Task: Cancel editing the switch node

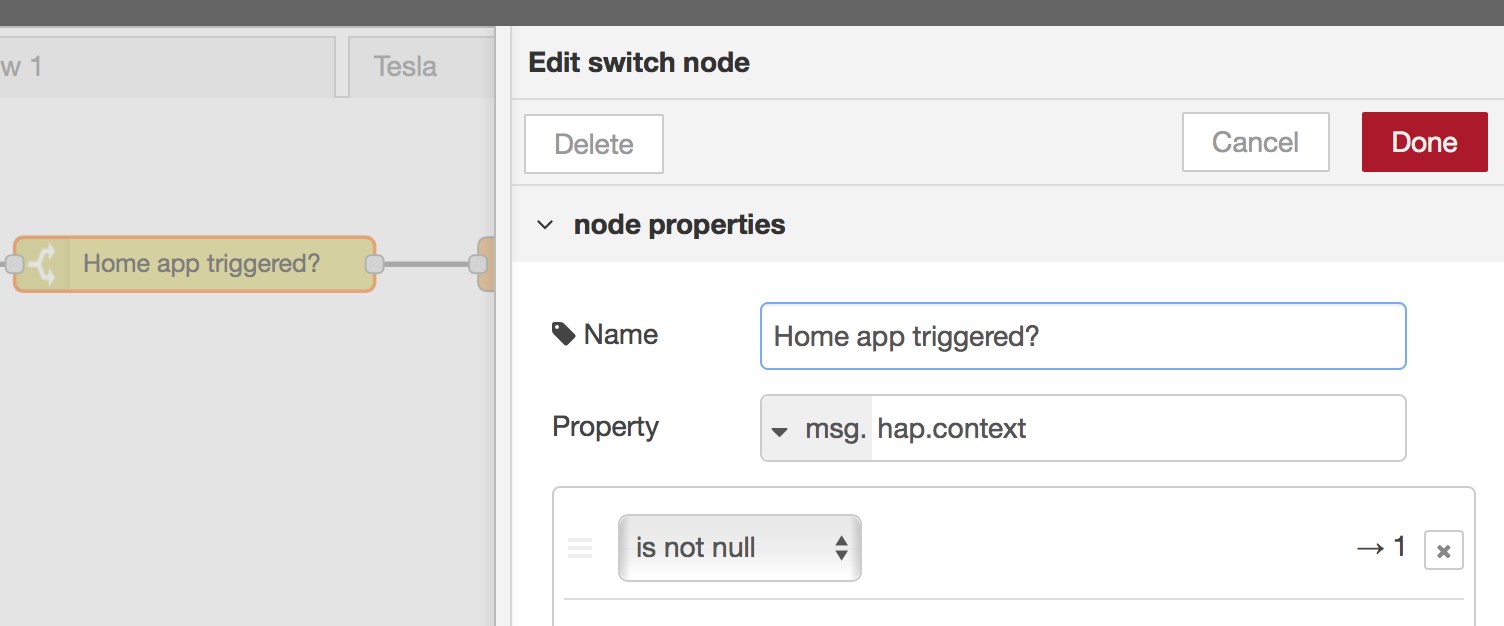Action: (x=1255, y=142)
